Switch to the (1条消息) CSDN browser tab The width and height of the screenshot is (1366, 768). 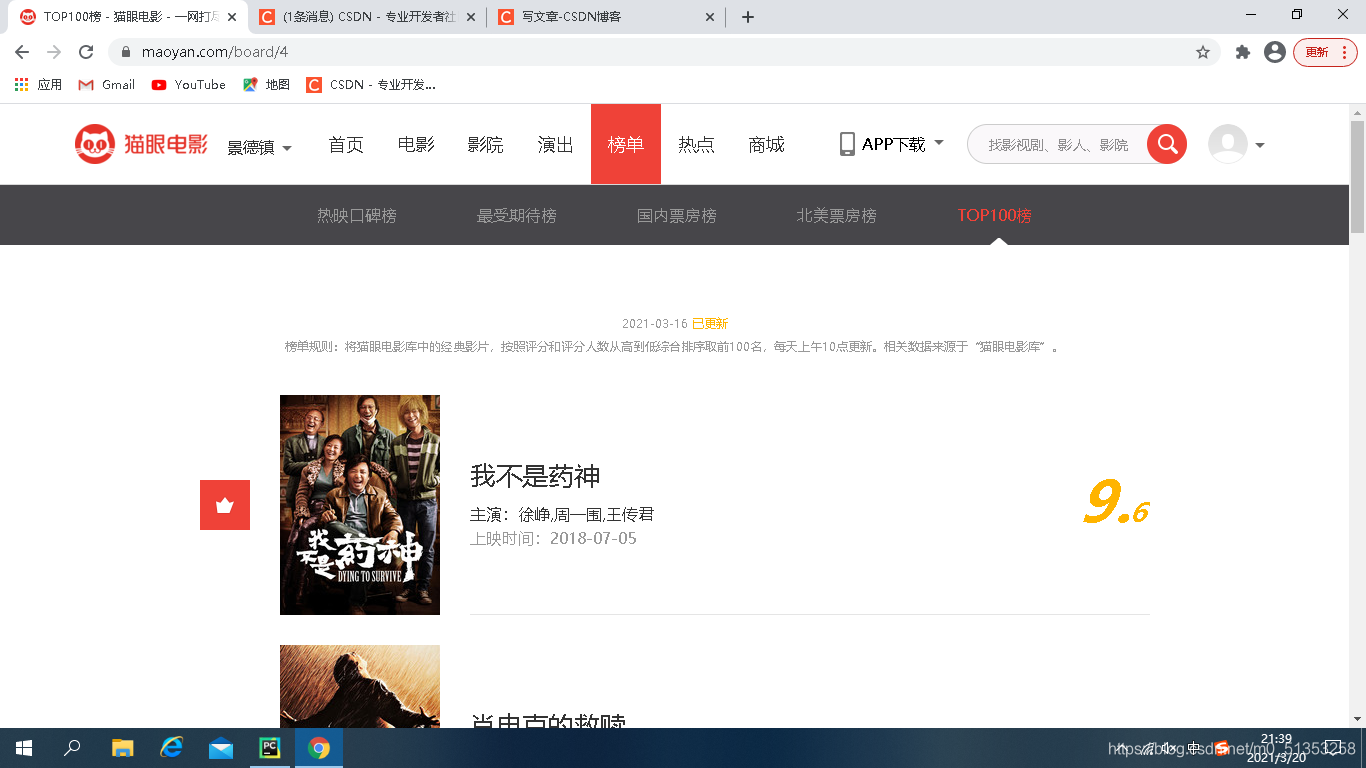tap(368, 17)
